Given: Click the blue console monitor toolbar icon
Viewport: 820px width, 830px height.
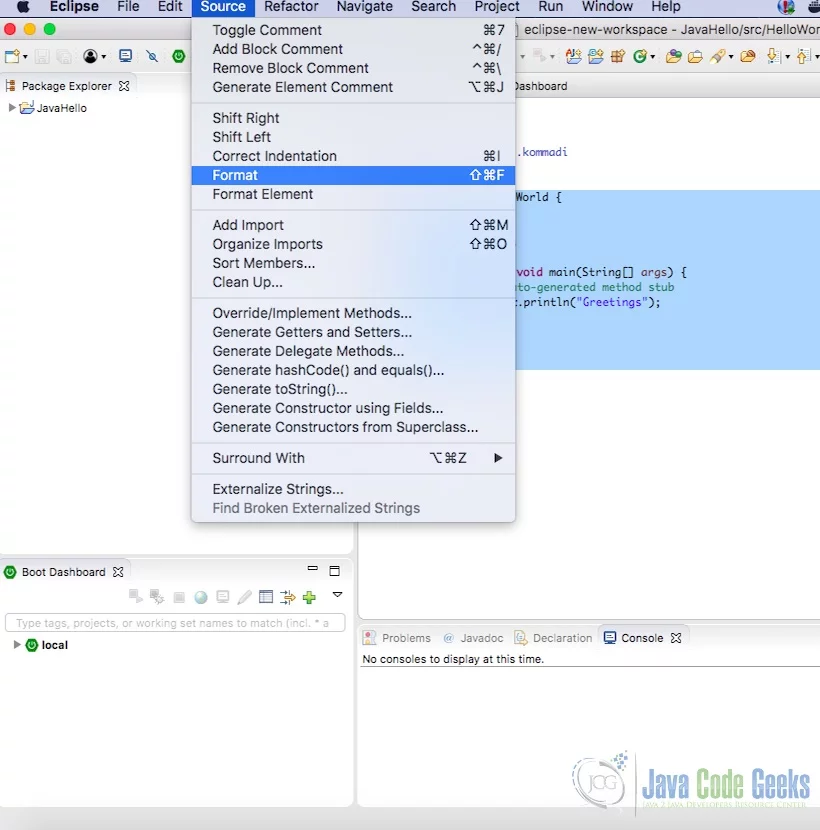Looking at the screenshot, I should click(125, 56).
